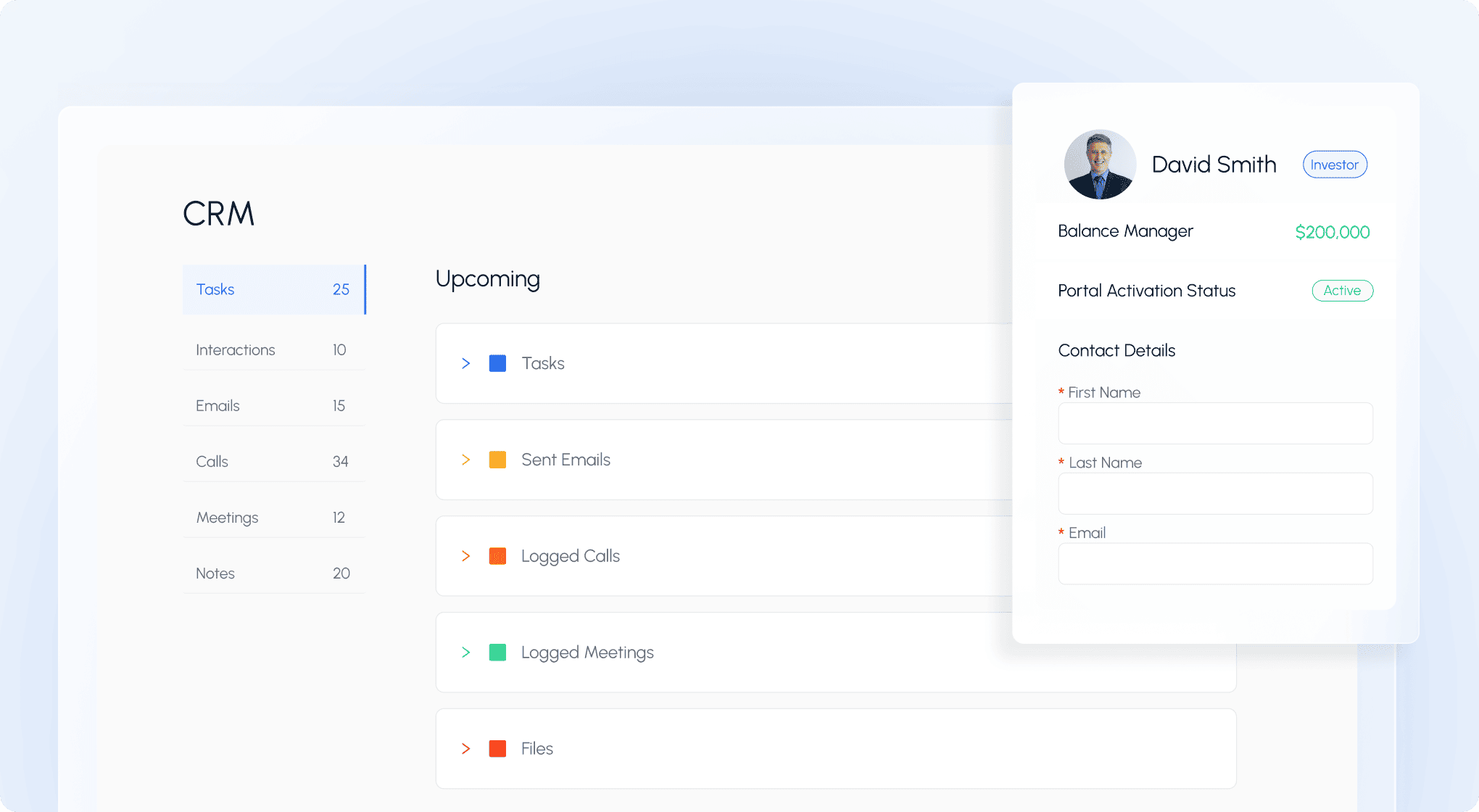
Task: Click the green Logged Meetings square icon
Action: 497,652
